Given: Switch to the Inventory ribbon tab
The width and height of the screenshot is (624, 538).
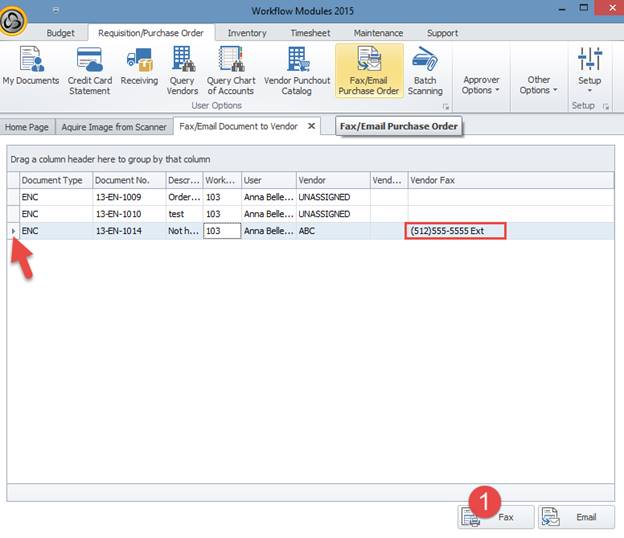Looking at the screenshot, I should [247, 33].
